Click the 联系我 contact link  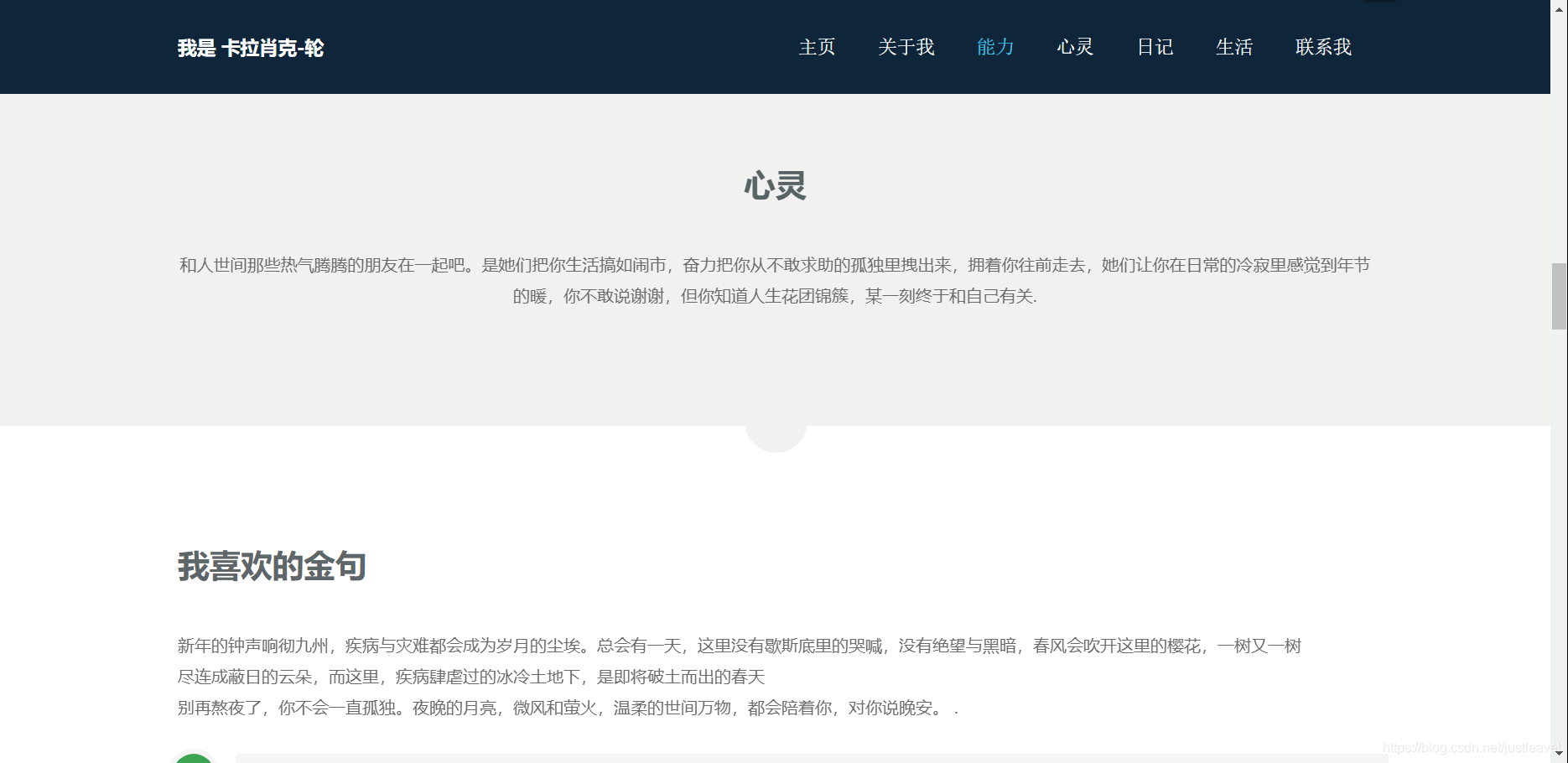coord(1323,48)
